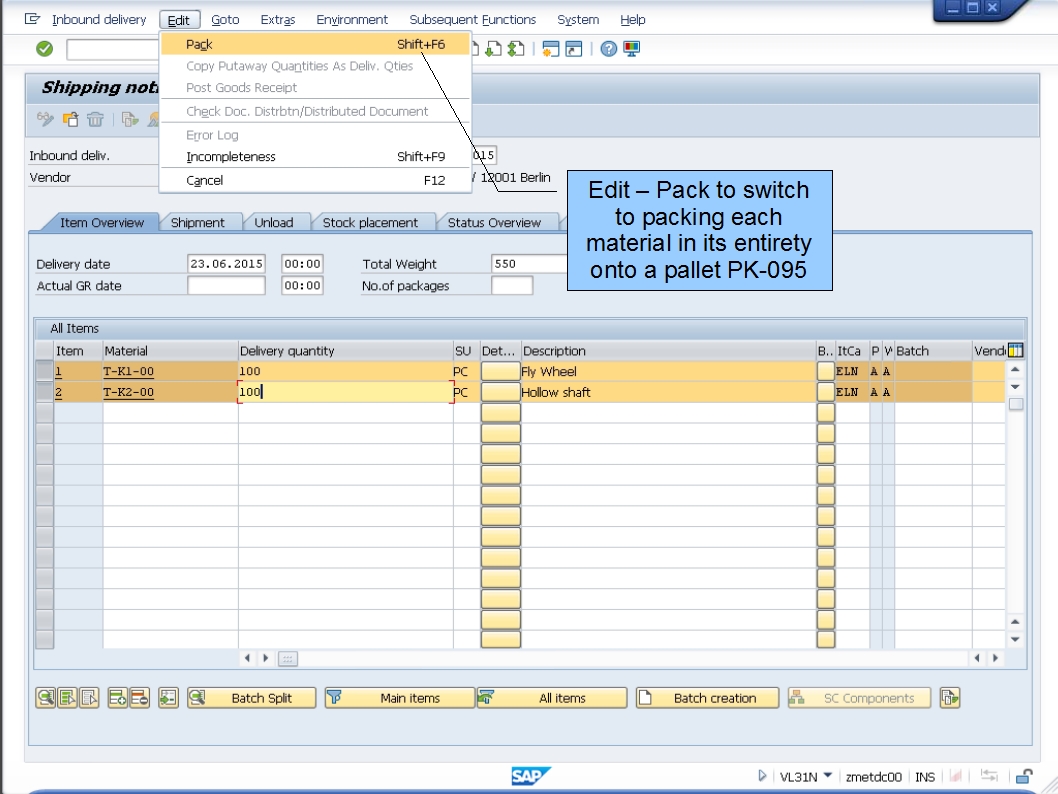Click the Batch Split button

tap(265, 697)
